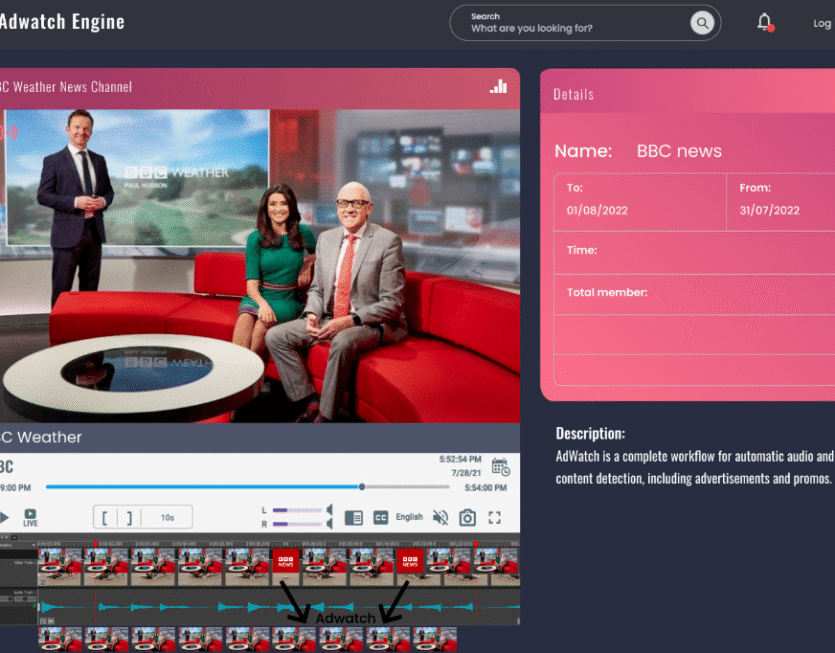Set clip out point with right bracket
This screenshot has height=653, width=835.
pos(129,518)
